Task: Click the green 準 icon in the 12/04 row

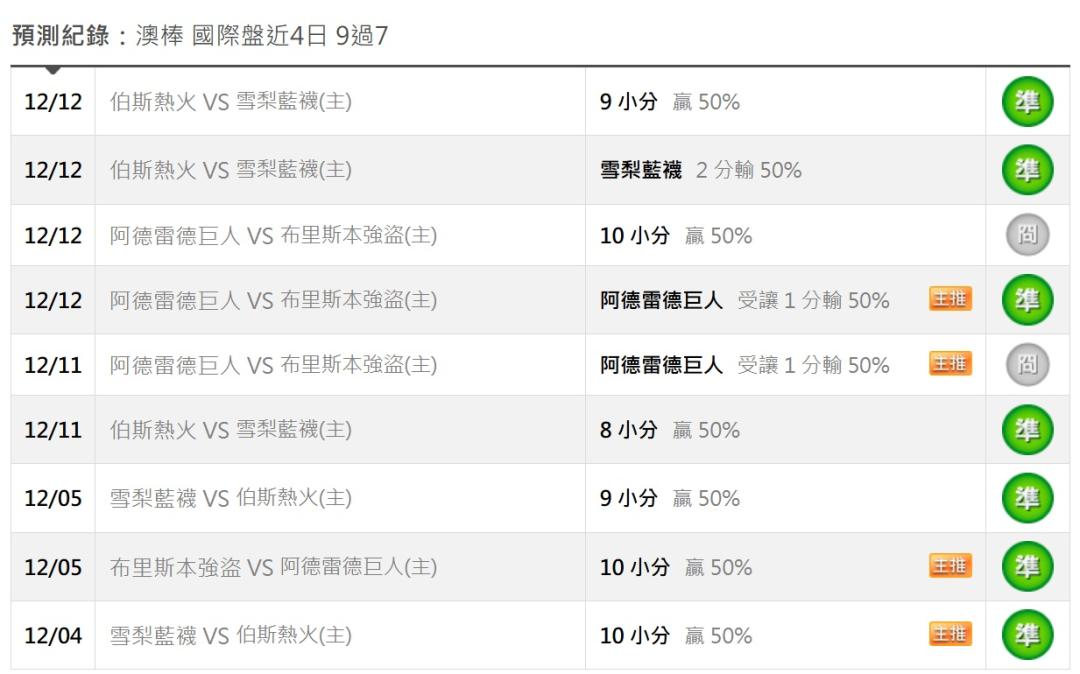Action: [x=1028, y=635]
